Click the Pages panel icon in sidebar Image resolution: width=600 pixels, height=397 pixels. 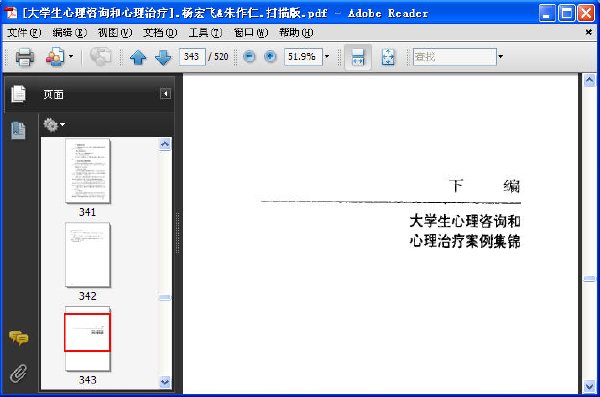click(18, 94)
